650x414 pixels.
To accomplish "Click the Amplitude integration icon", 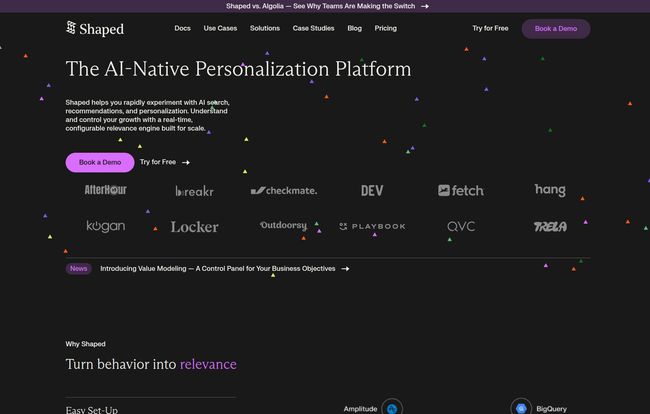I will tap(392, 408).
